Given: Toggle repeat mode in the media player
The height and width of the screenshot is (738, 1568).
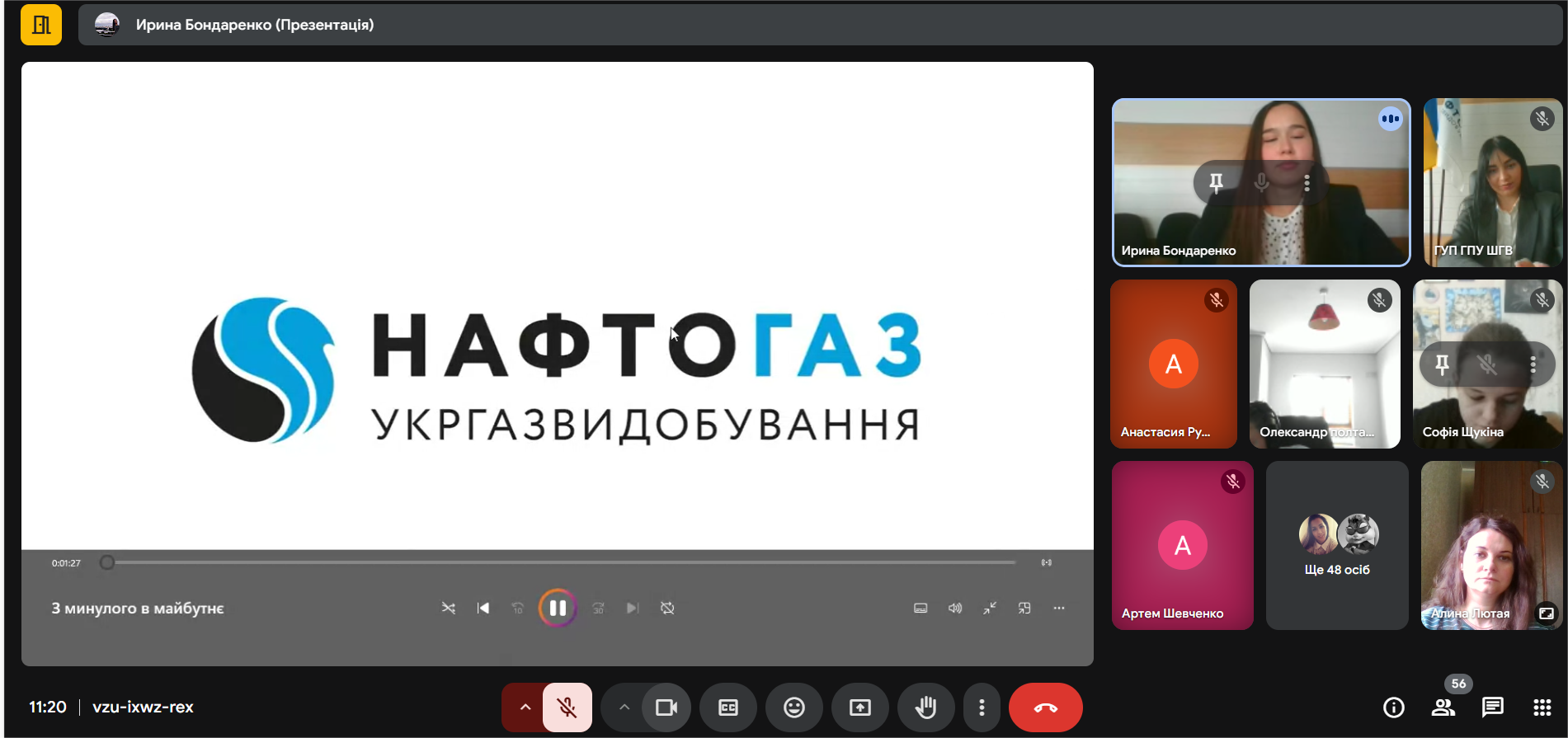Looking at the screenshot, I should tap(667, 609).
